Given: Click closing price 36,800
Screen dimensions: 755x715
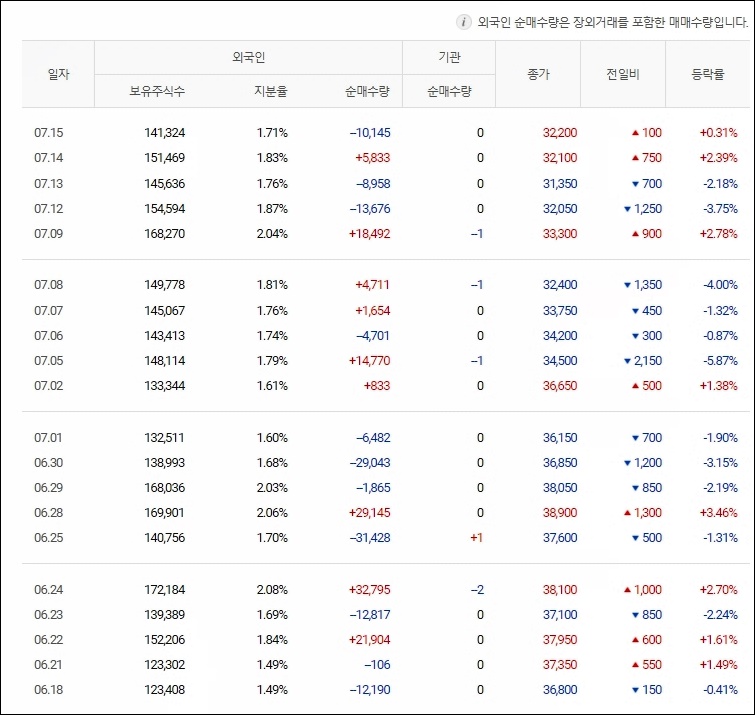Looking at the screenshot, I should point(560,690).
